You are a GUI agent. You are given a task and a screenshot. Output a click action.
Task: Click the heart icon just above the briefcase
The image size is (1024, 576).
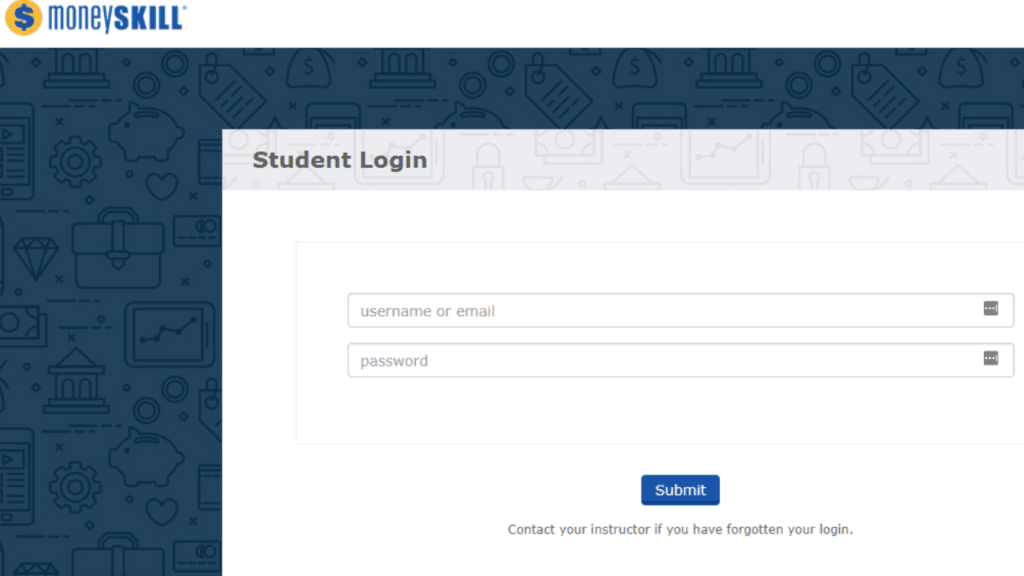[160, 187]
